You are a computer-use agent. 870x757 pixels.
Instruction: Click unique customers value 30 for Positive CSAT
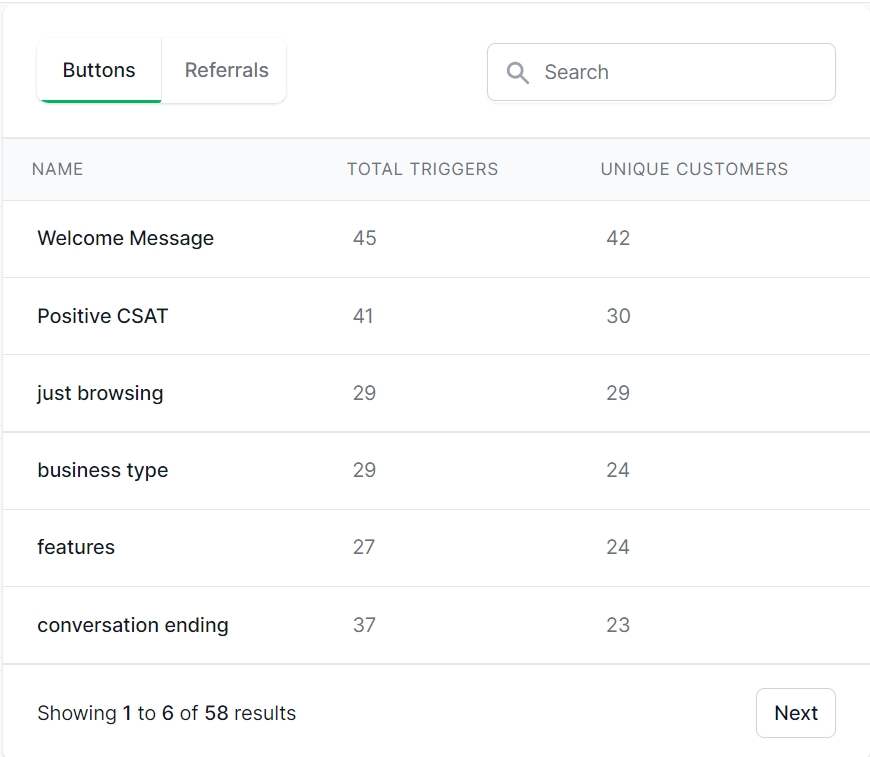point(618,316)
